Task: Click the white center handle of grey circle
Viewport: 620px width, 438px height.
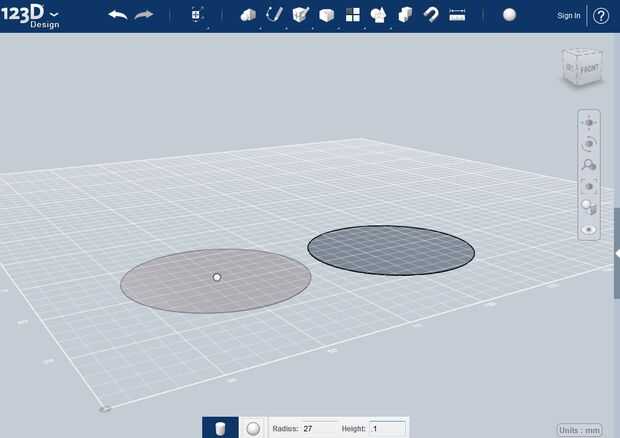Action: coord(217,277)
